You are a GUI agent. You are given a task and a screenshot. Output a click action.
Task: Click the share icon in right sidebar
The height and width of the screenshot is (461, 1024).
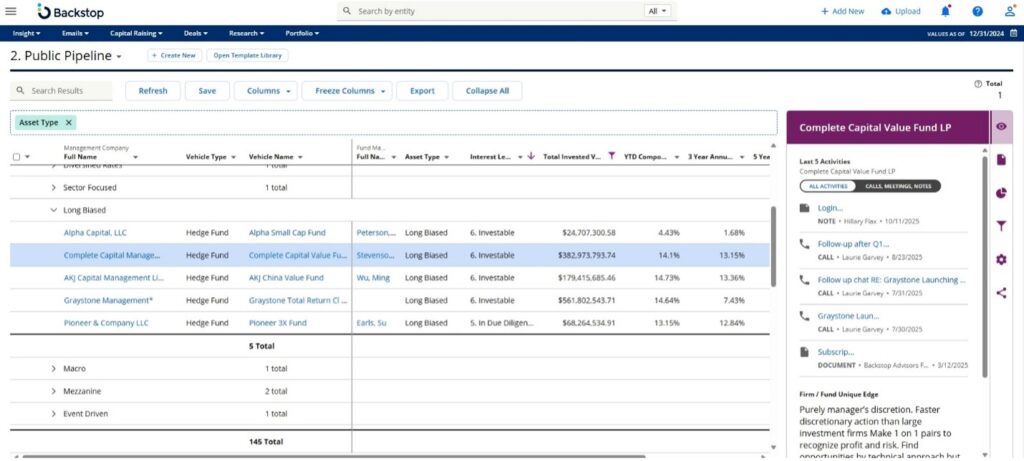point(1002,293)
